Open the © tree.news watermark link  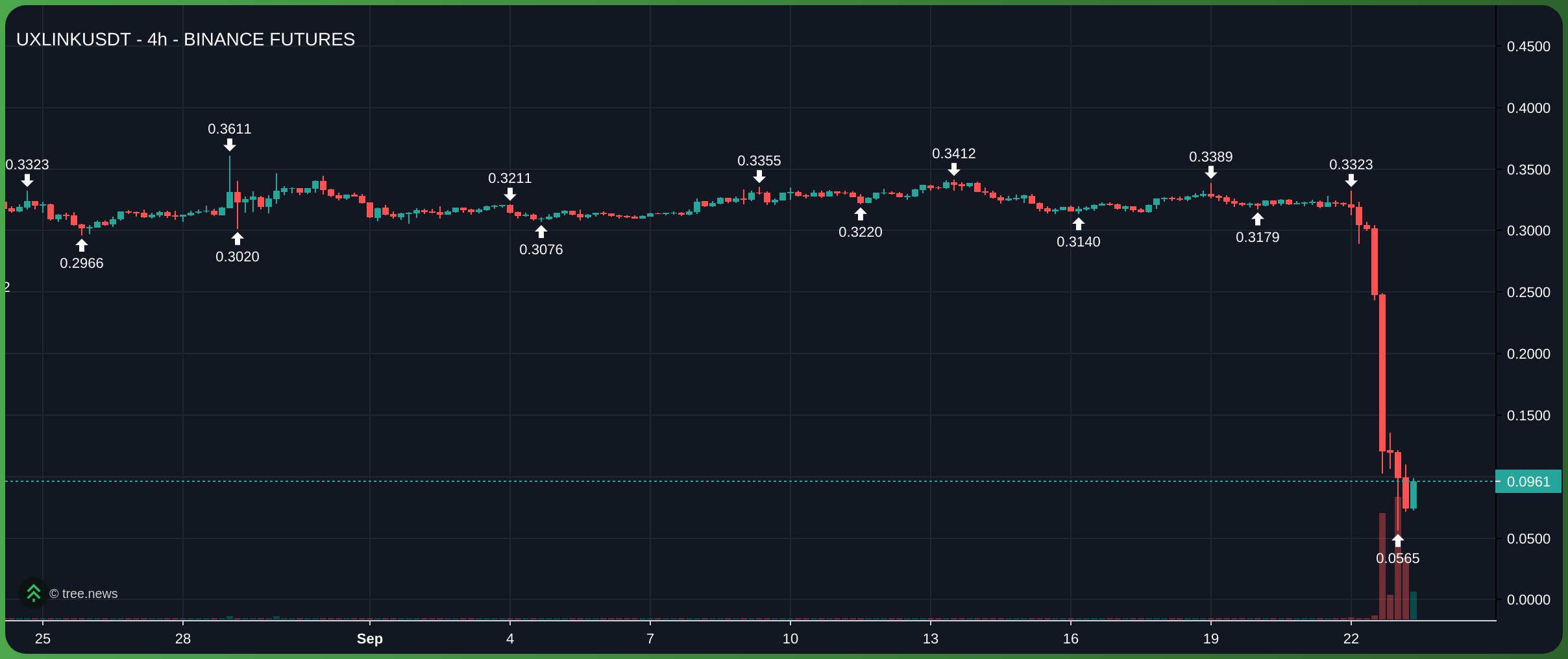[84, 593]
